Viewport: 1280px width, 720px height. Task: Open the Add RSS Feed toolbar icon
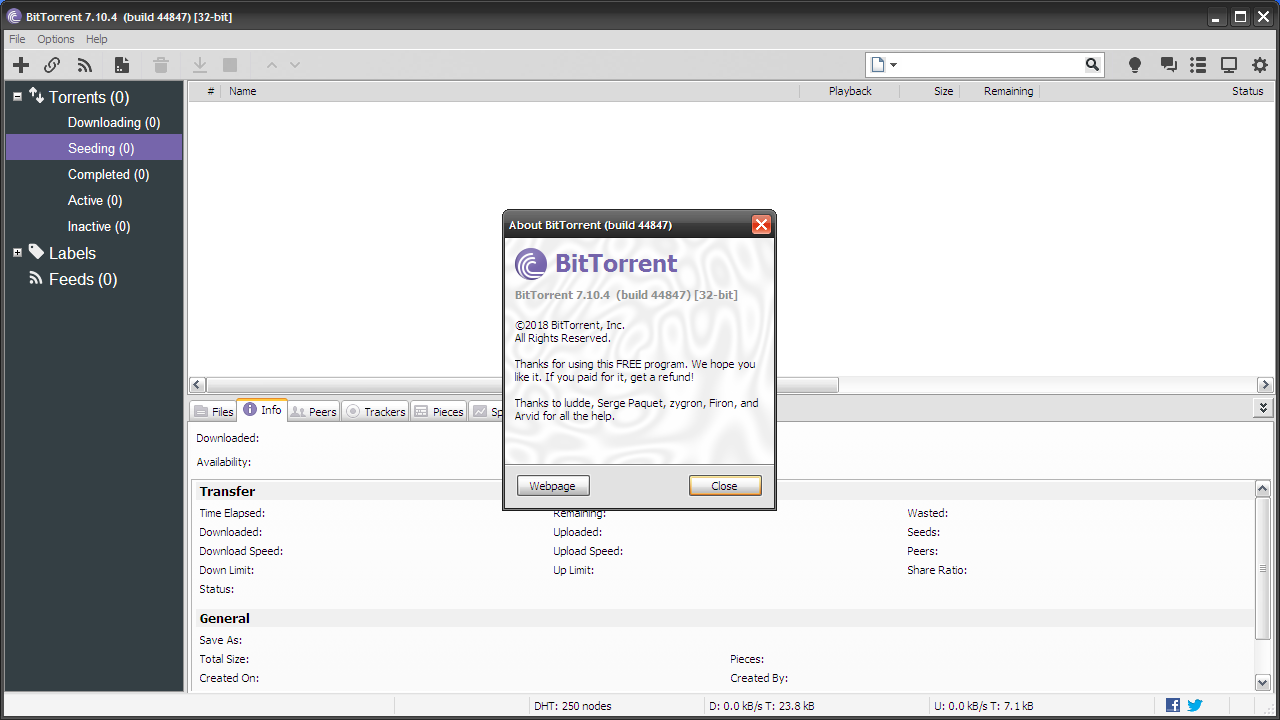85,65
